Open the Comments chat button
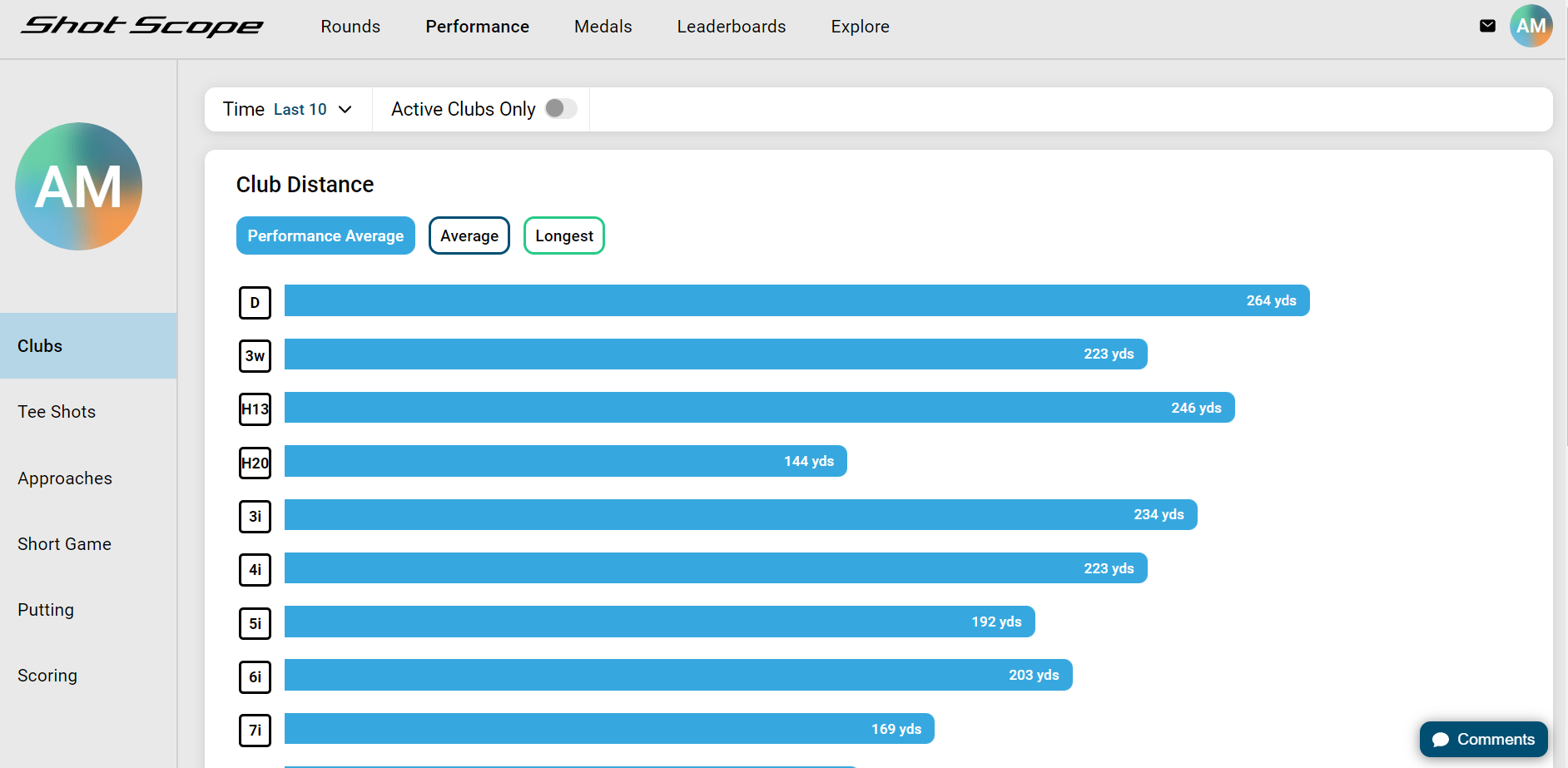The width and height of the screenshot is (1568, 768). [x=1484, y=739]
